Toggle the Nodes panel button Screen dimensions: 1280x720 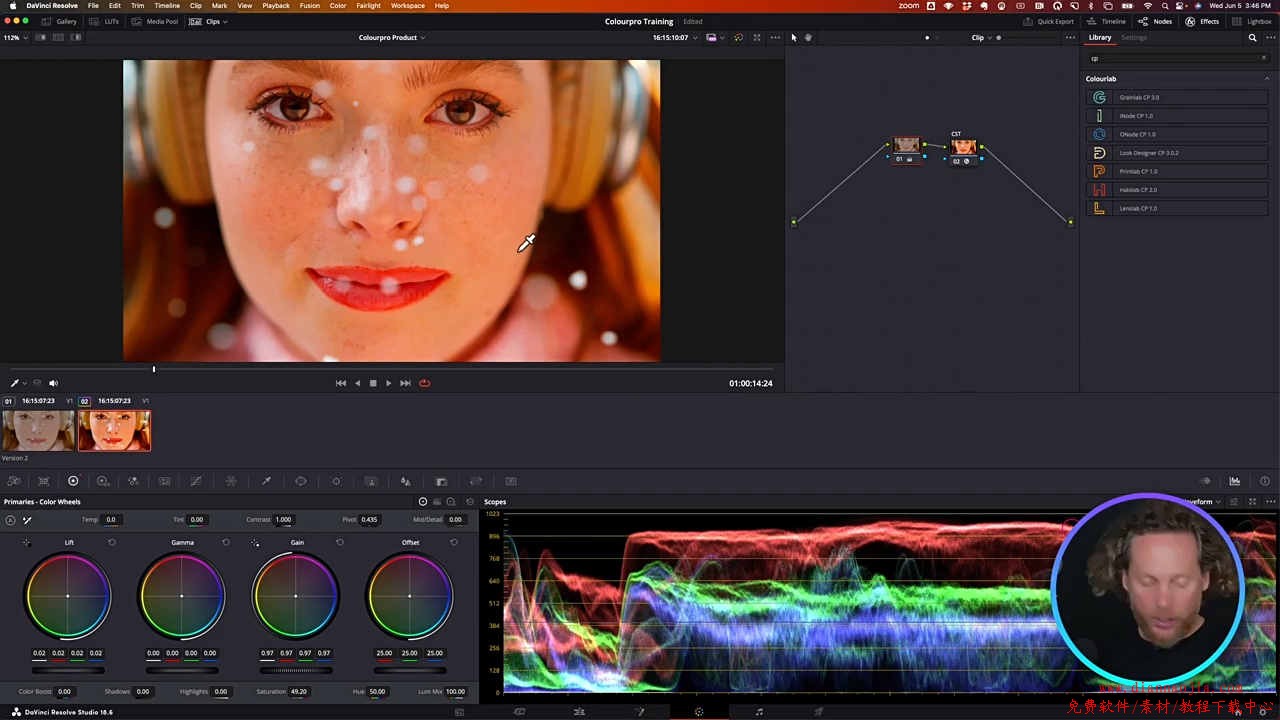[x=1156, y=21]
